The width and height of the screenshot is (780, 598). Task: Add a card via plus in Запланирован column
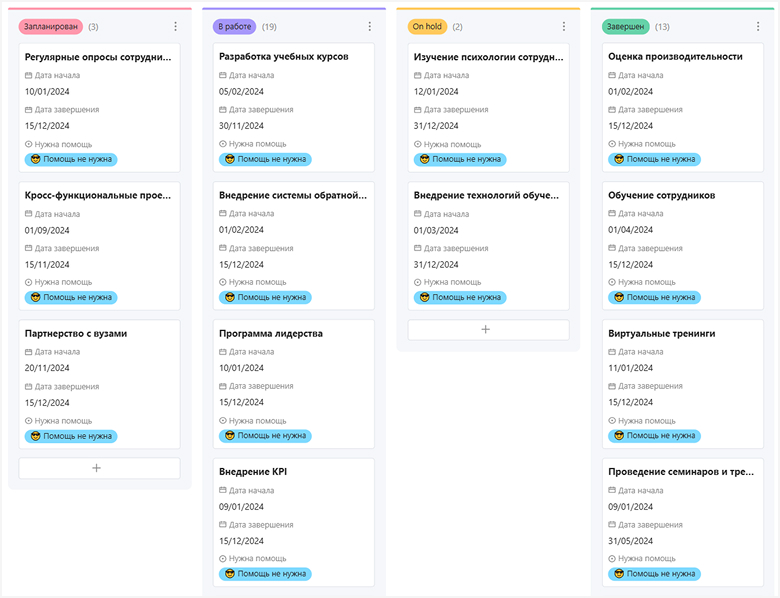pos(99,468)
